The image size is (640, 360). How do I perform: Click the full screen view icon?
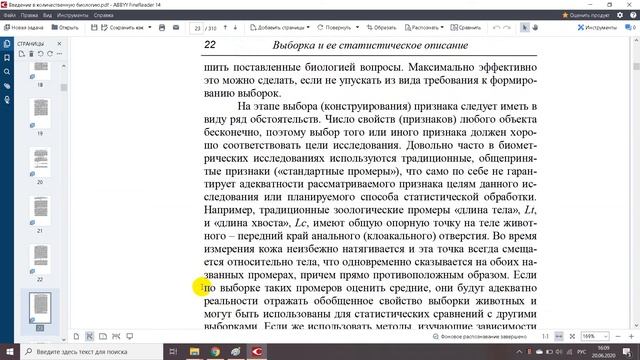tap(130, 336)
